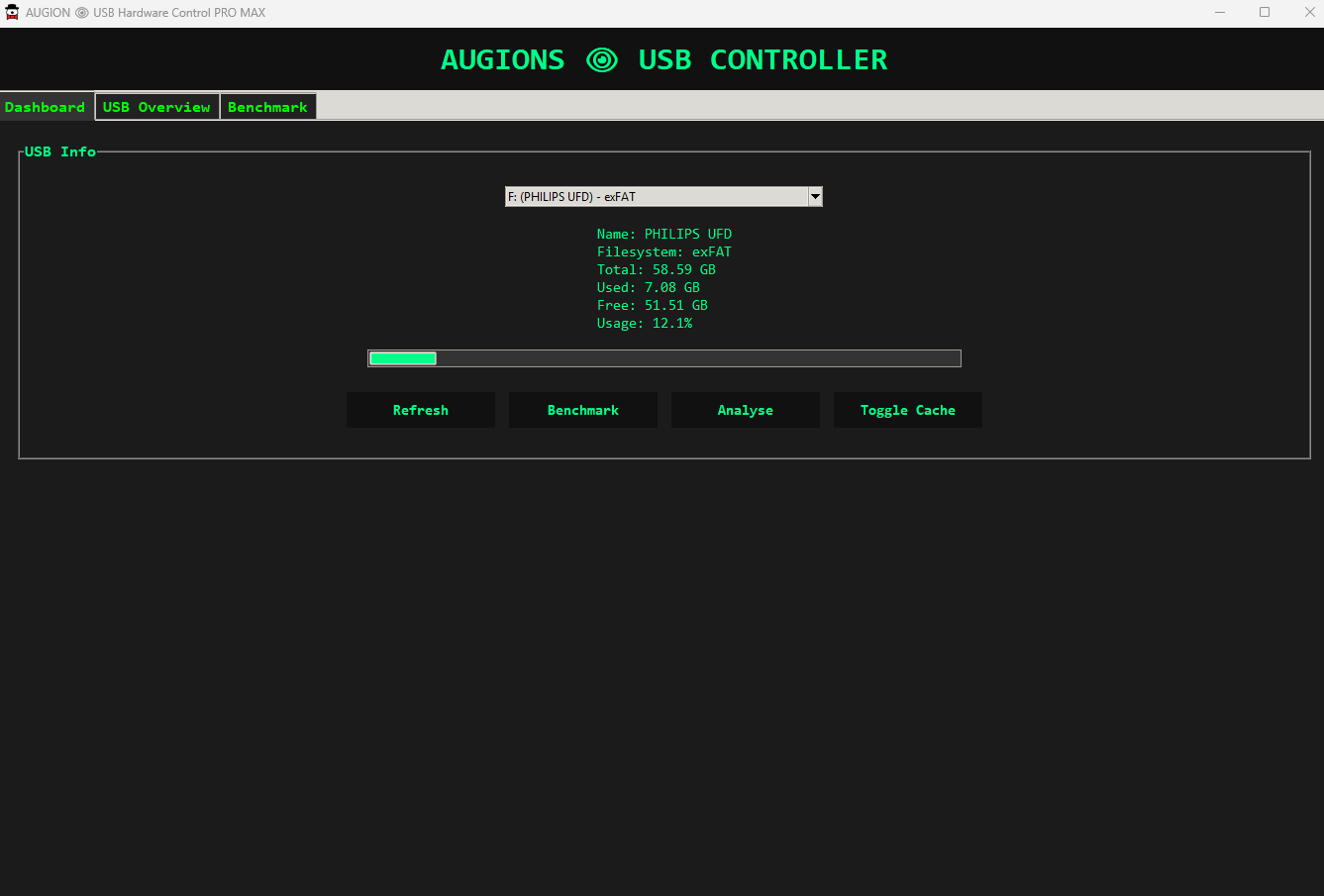Open the Benchmark tab
1324x896 pixels.
pyautogui.click(x=268, y=107)
